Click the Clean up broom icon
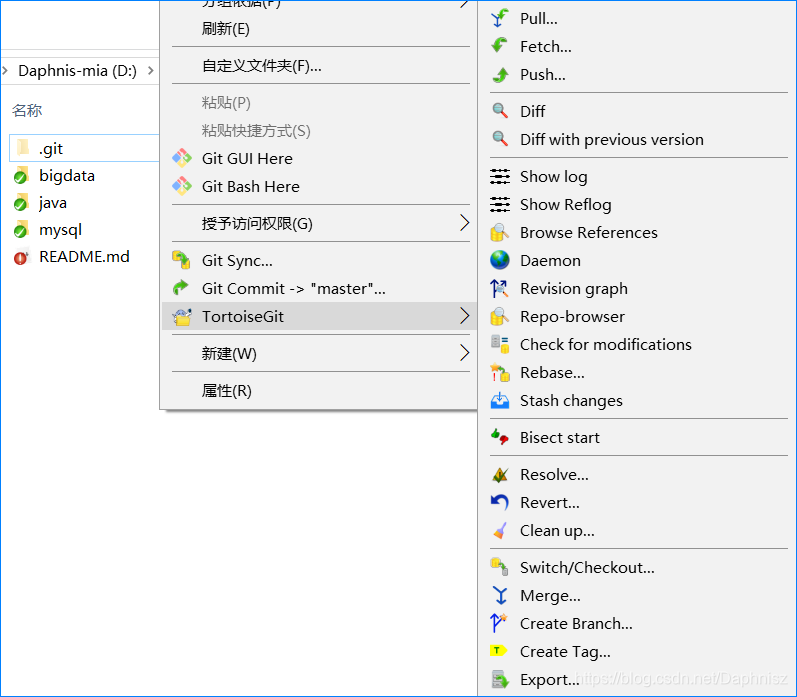Image resolution: width=797 pixels, height=697 pixels. click(x=500, y=531)
